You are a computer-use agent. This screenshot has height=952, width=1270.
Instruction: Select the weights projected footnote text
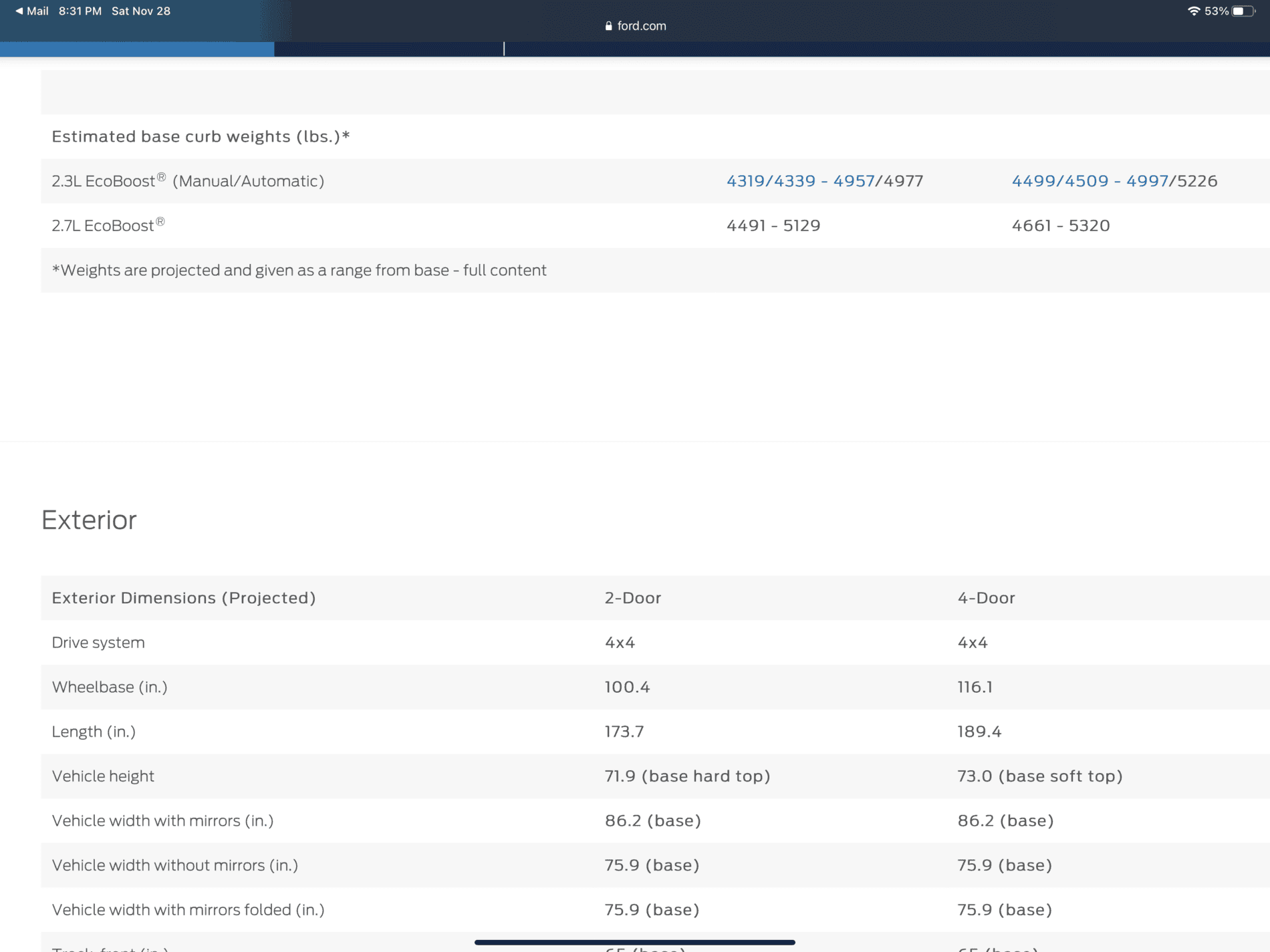[x=299, y=270]
